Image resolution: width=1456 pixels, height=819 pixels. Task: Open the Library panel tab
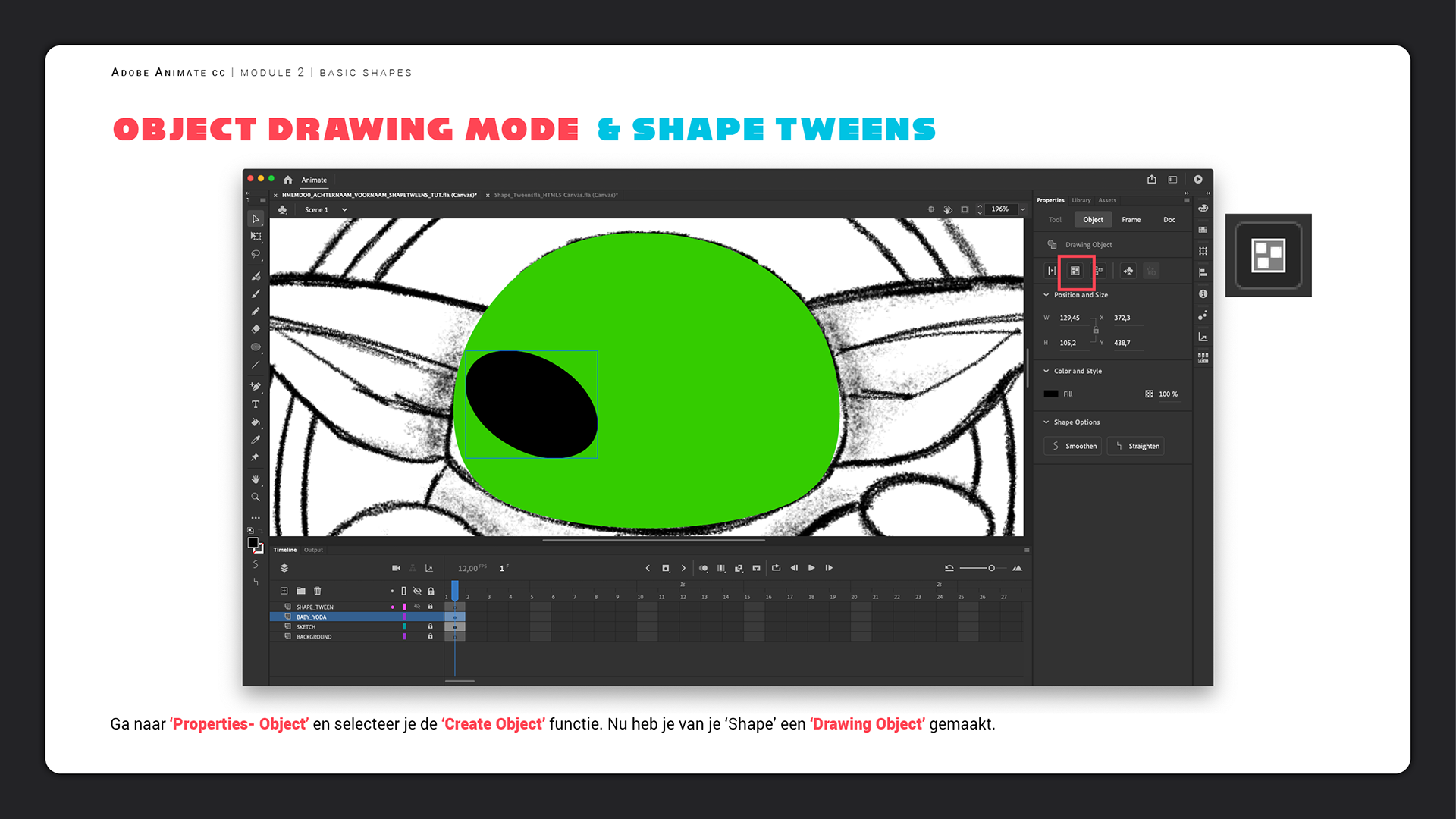coord(1081,200)
